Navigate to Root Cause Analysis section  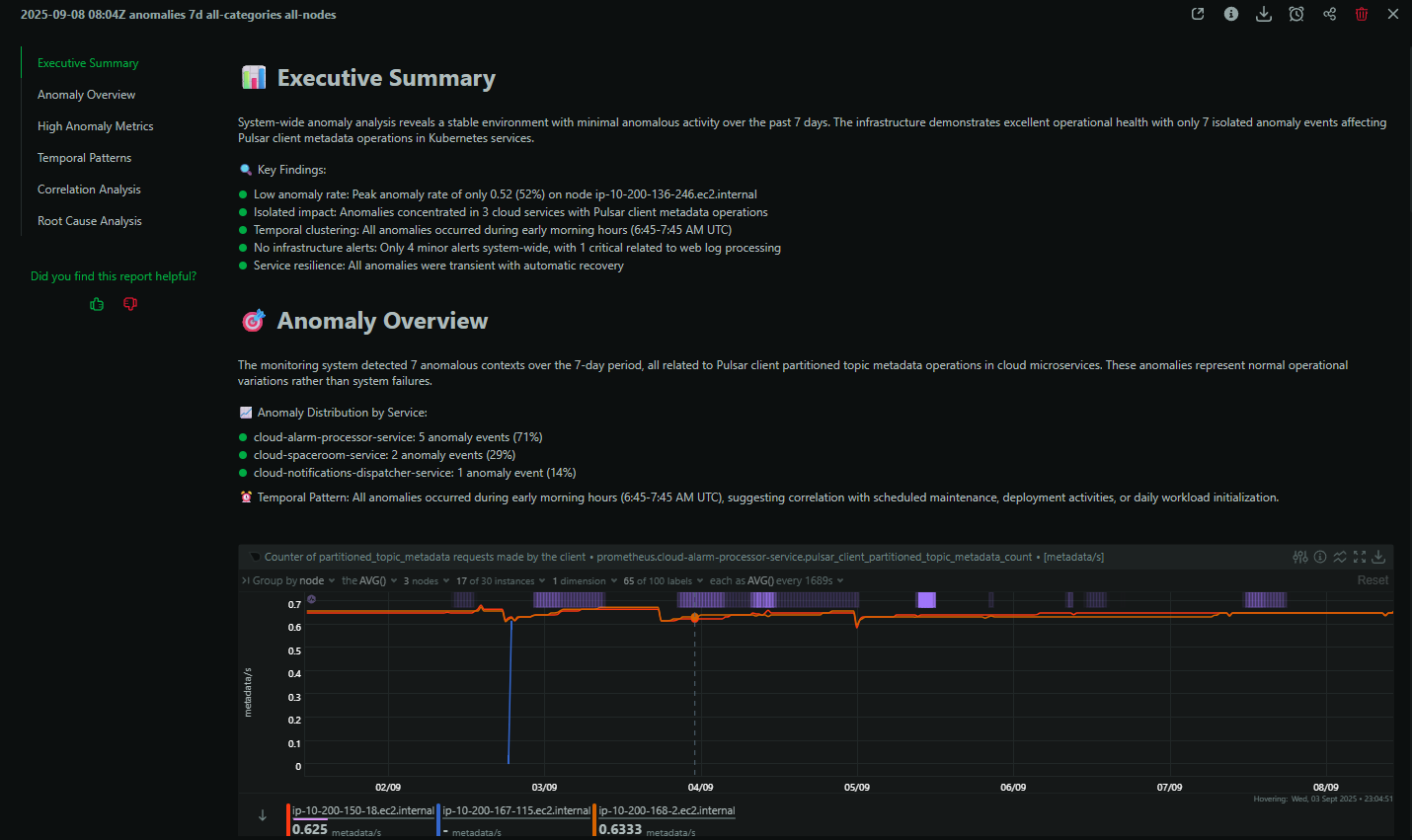point(89,220)
